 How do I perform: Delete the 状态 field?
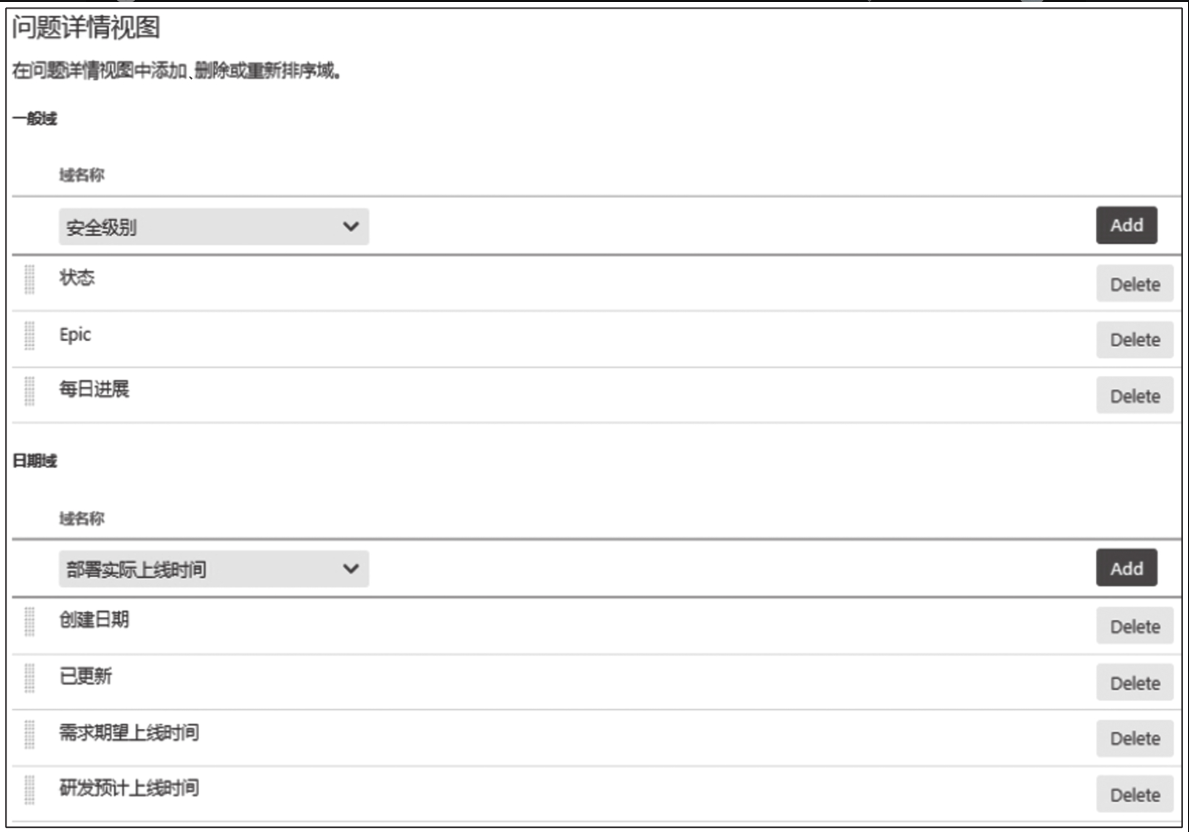[1134, 284]
